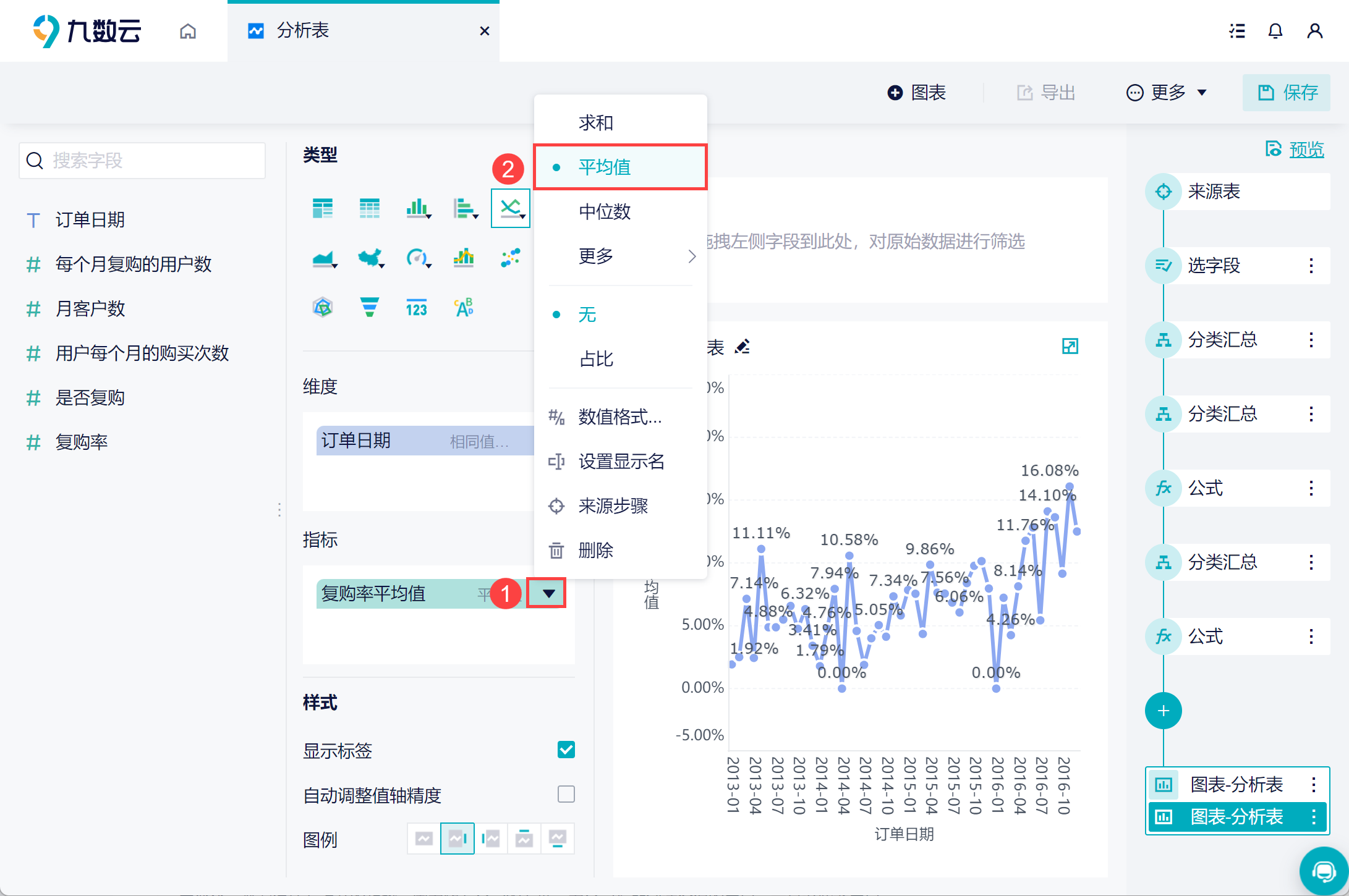
Task: Open menu for last 公式 step
Action: tap(1311, 636)
